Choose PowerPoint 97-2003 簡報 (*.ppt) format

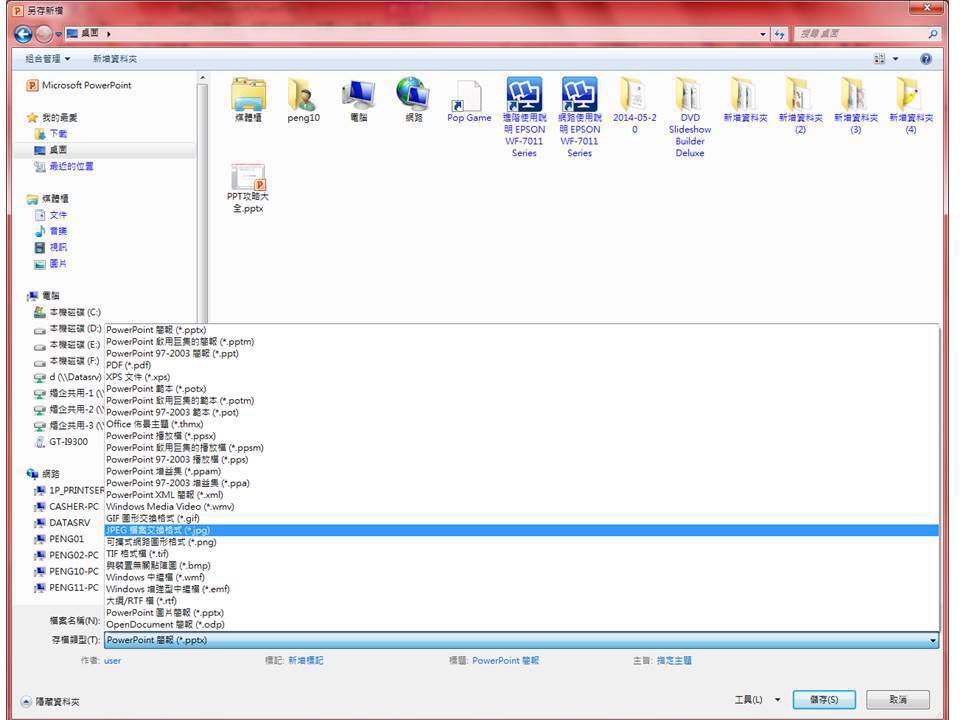[522, 353]
